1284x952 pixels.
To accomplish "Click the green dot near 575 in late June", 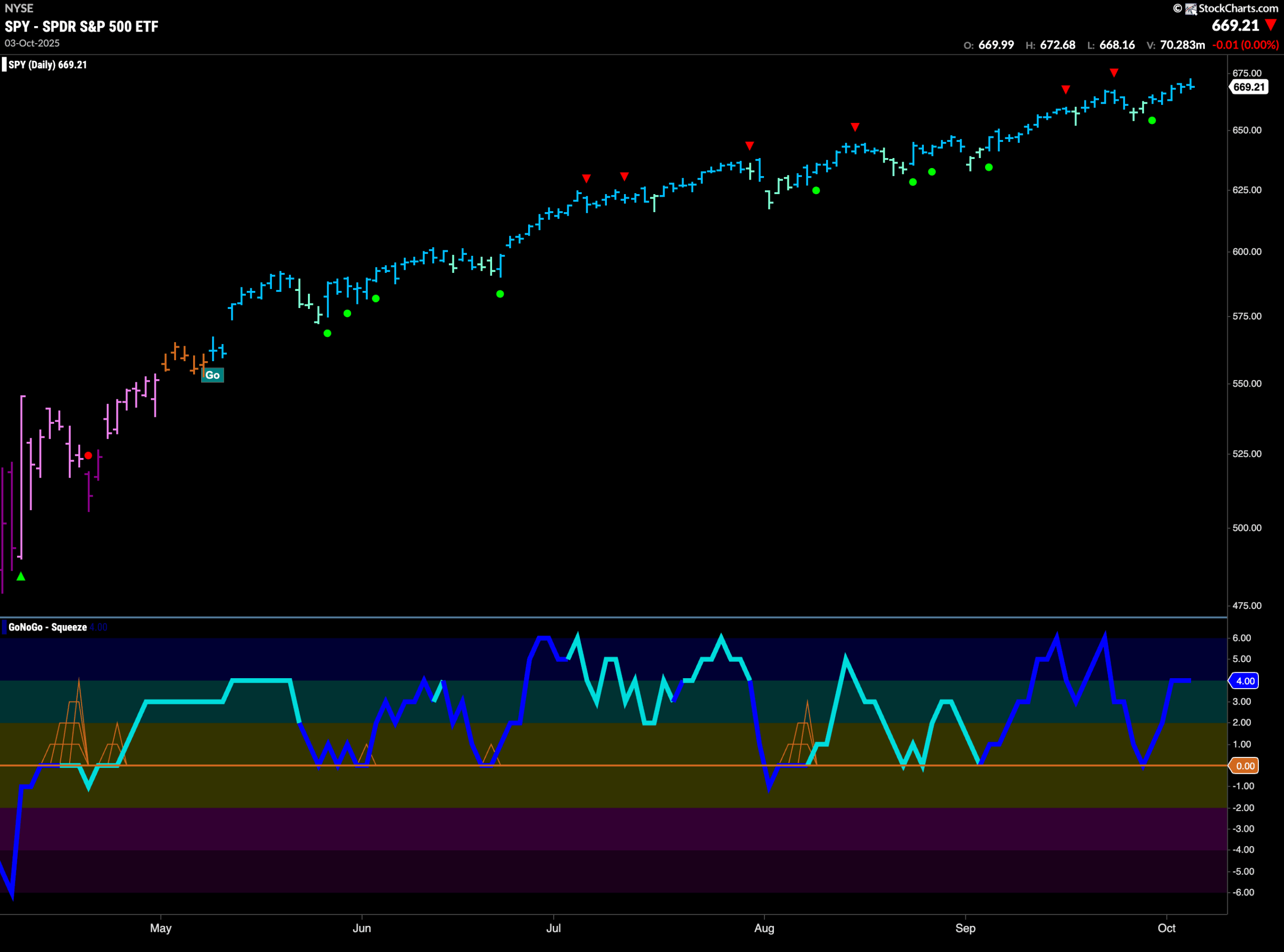I will coord(500,294).
